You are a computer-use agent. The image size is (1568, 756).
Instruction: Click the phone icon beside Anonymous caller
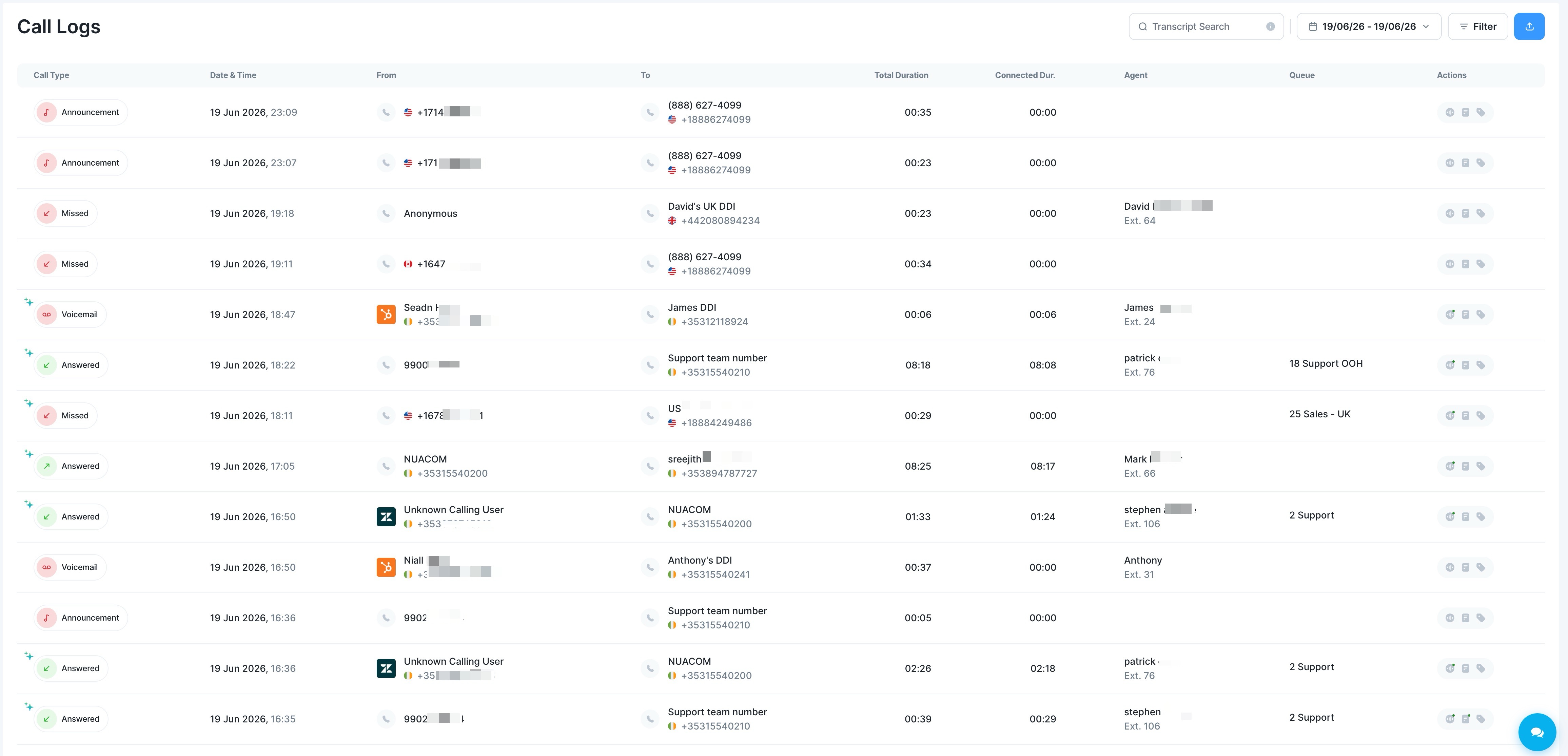(x=386, y=213)
